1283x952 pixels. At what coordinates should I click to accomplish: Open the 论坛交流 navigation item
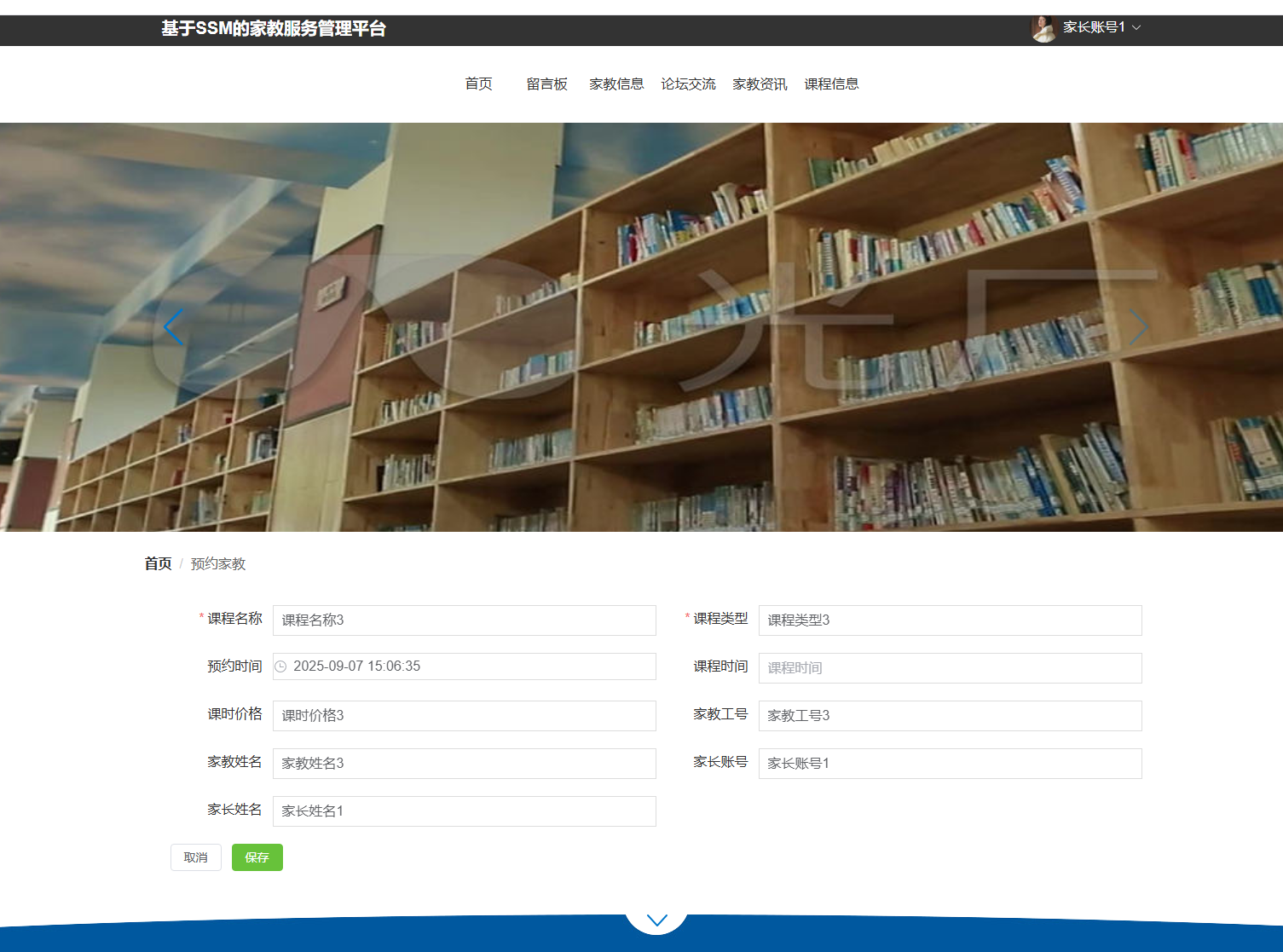click(x=688, y=84)
